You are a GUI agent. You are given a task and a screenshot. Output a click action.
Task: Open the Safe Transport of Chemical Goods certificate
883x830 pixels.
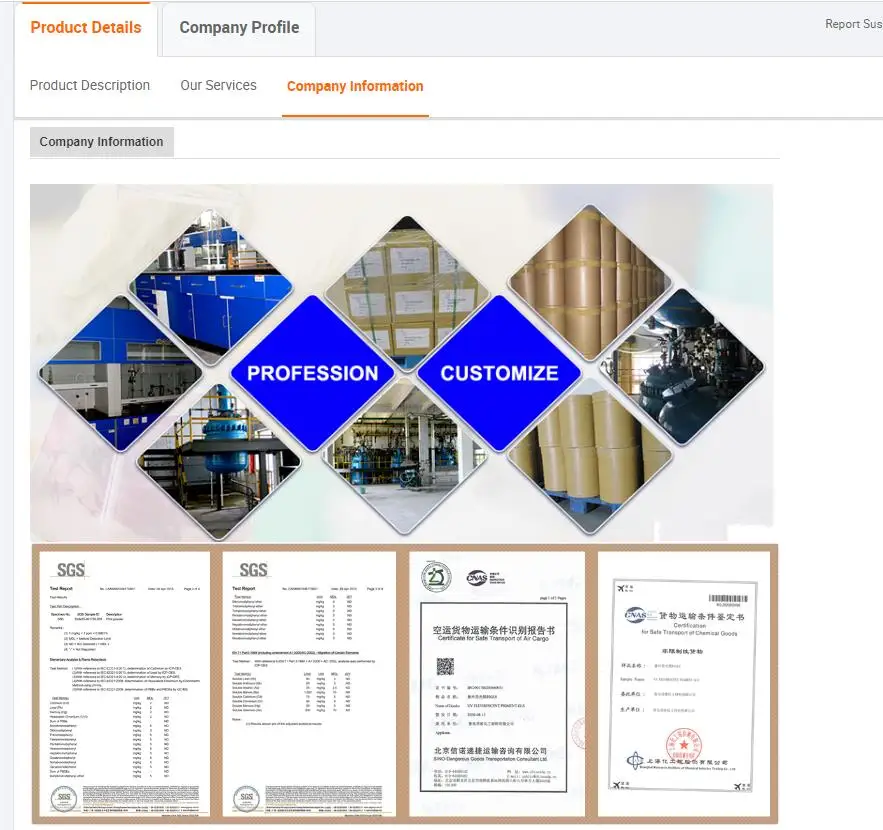tap(684, 683)
